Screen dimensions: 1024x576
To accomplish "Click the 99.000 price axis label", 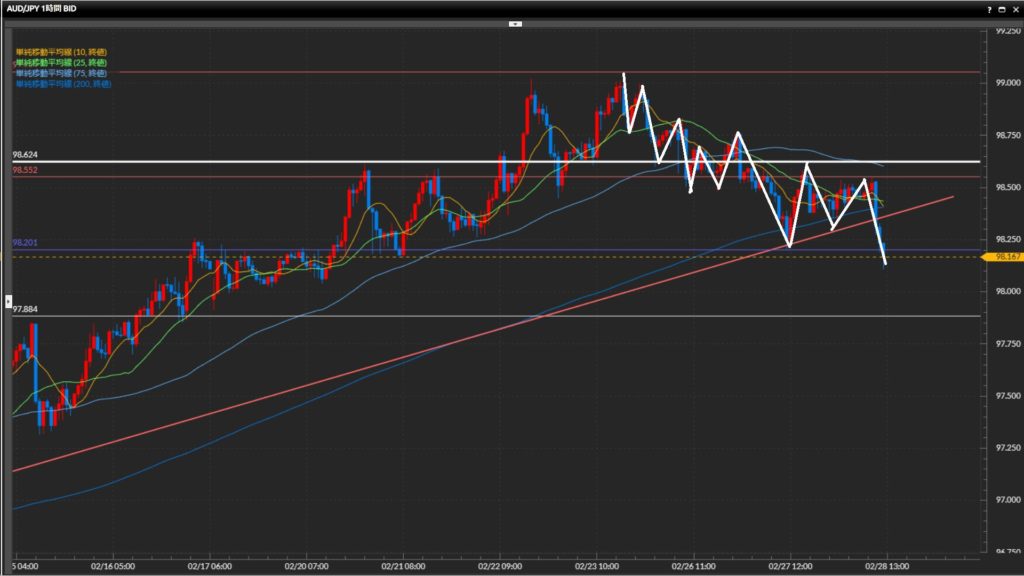I will (x=1006, y=83).
